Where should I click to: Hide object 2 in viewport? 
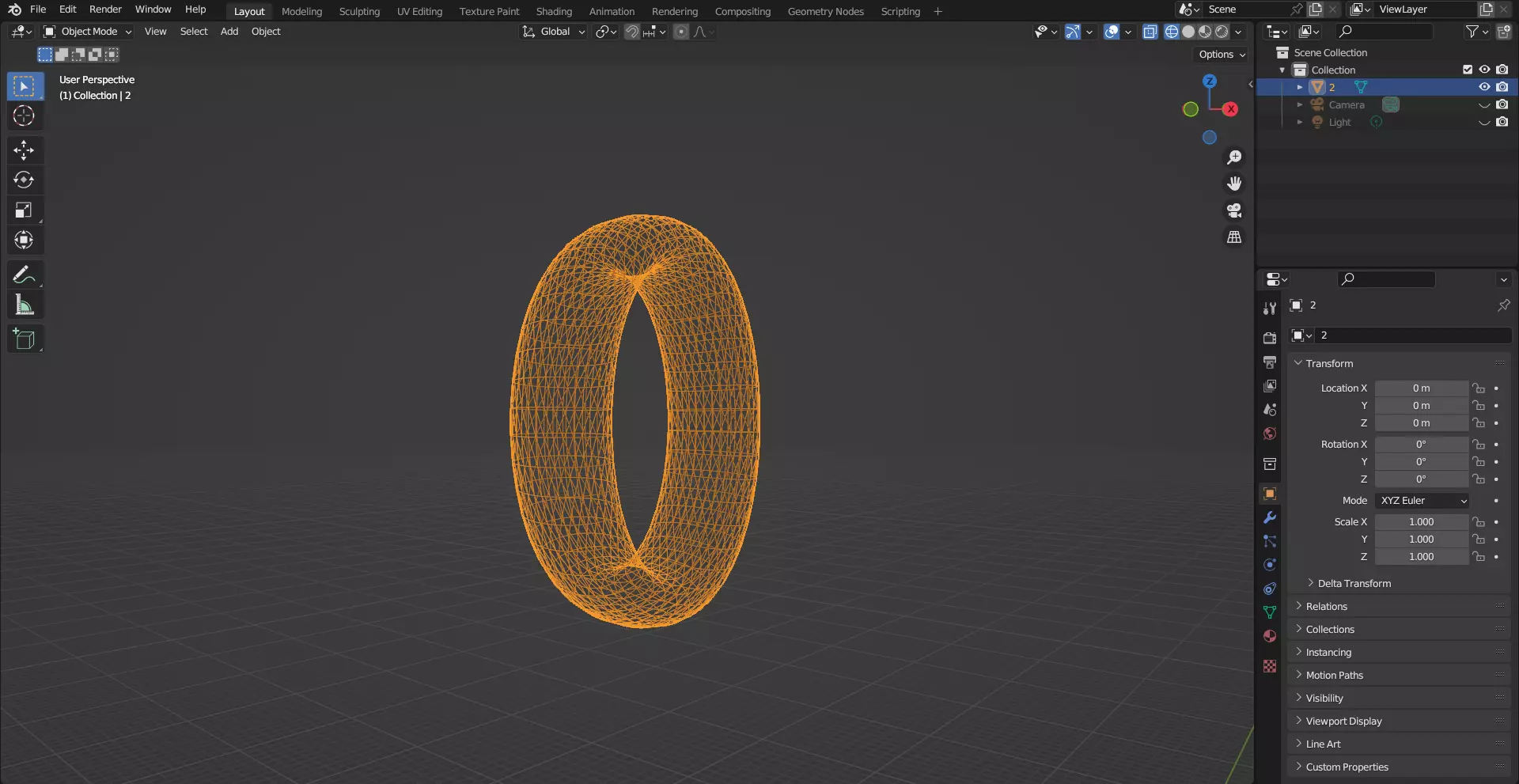pyautogui.click(x=1484, y=87)
